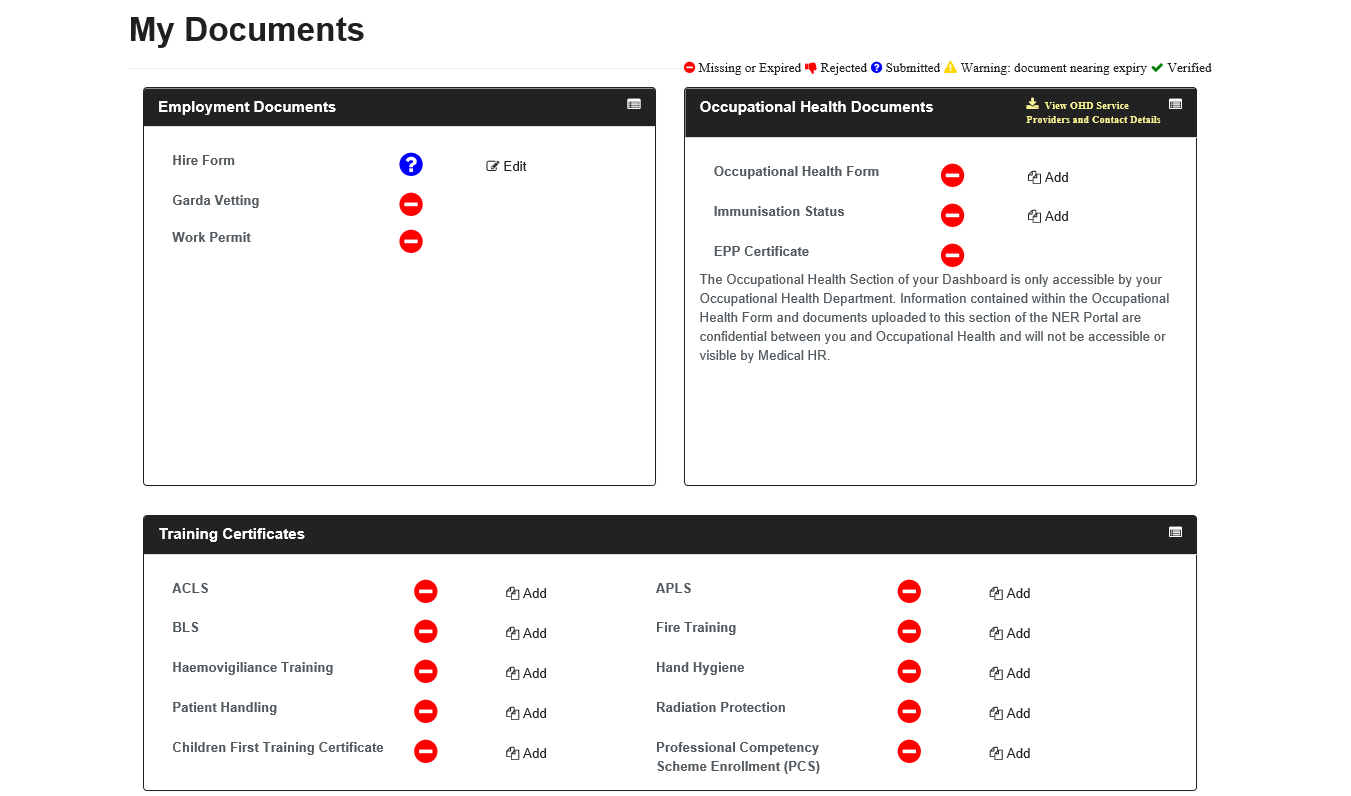Click red status icon for Children First Training

click(426, 751)
